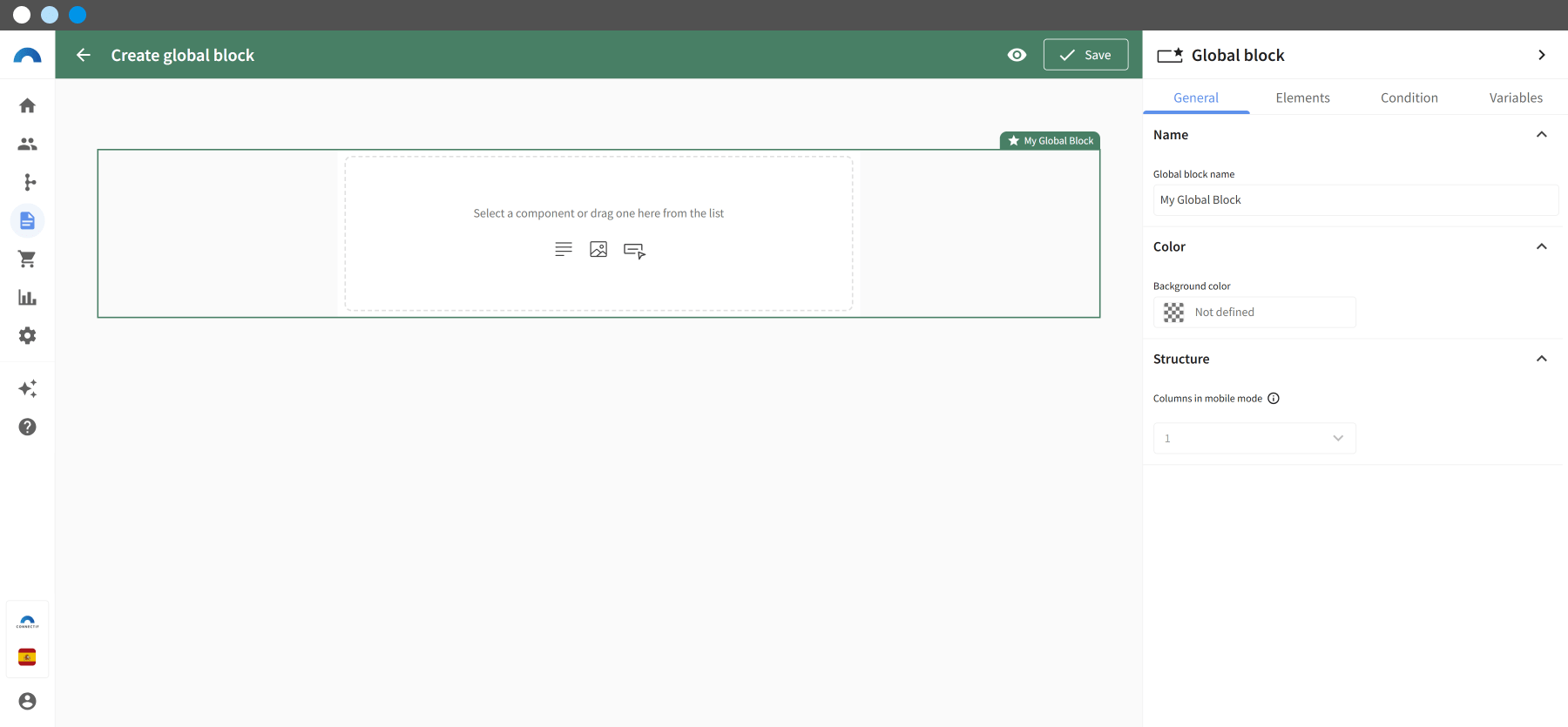Pick background color checkered swatch

pyautogui.click(x=1173, y=313)
